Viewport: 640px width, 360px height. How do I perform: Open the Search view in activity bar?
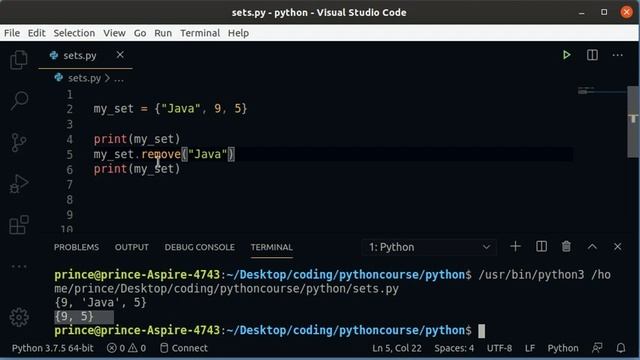(19, 100)
